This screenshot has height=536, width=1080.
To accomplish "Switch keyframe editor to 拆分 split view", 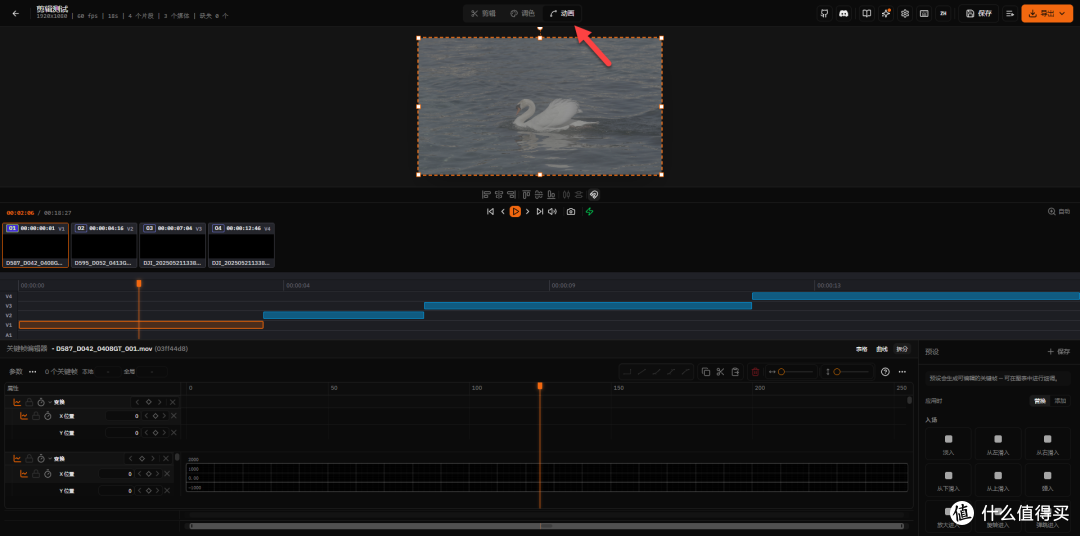I will (x=902, y=349).
